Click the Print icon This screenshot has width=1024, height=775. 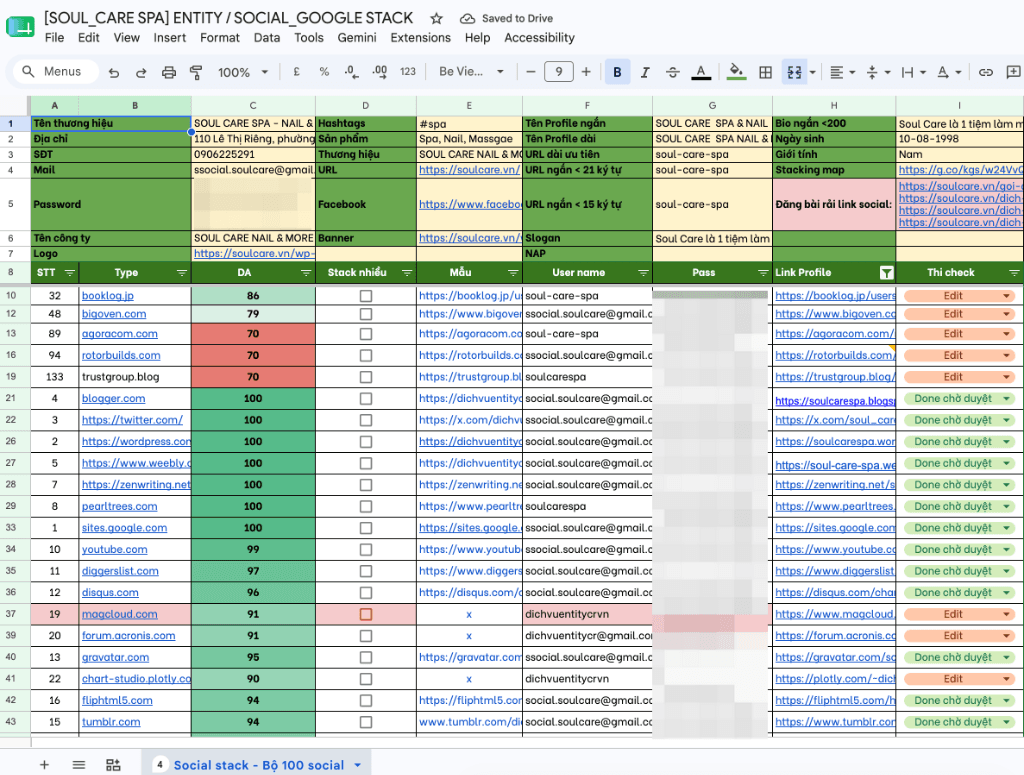click(168, 72)
